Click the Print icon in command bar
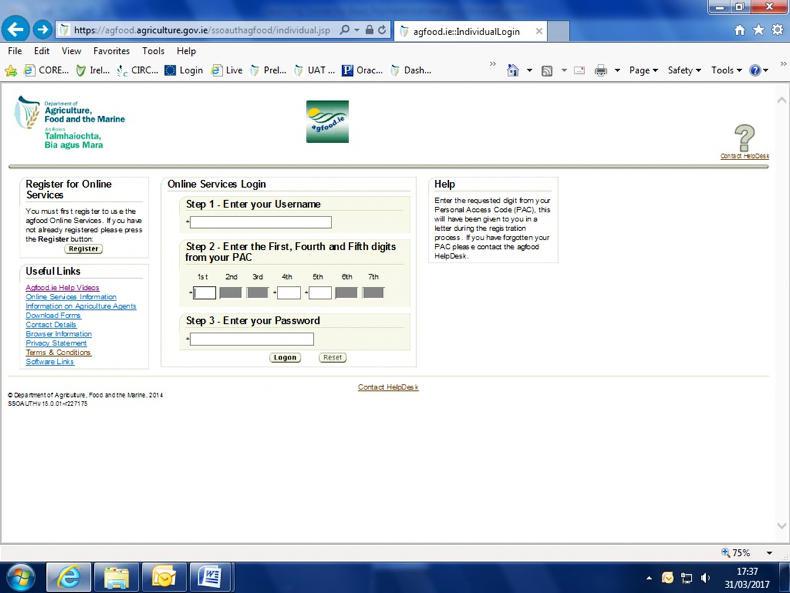 point(601,70)
